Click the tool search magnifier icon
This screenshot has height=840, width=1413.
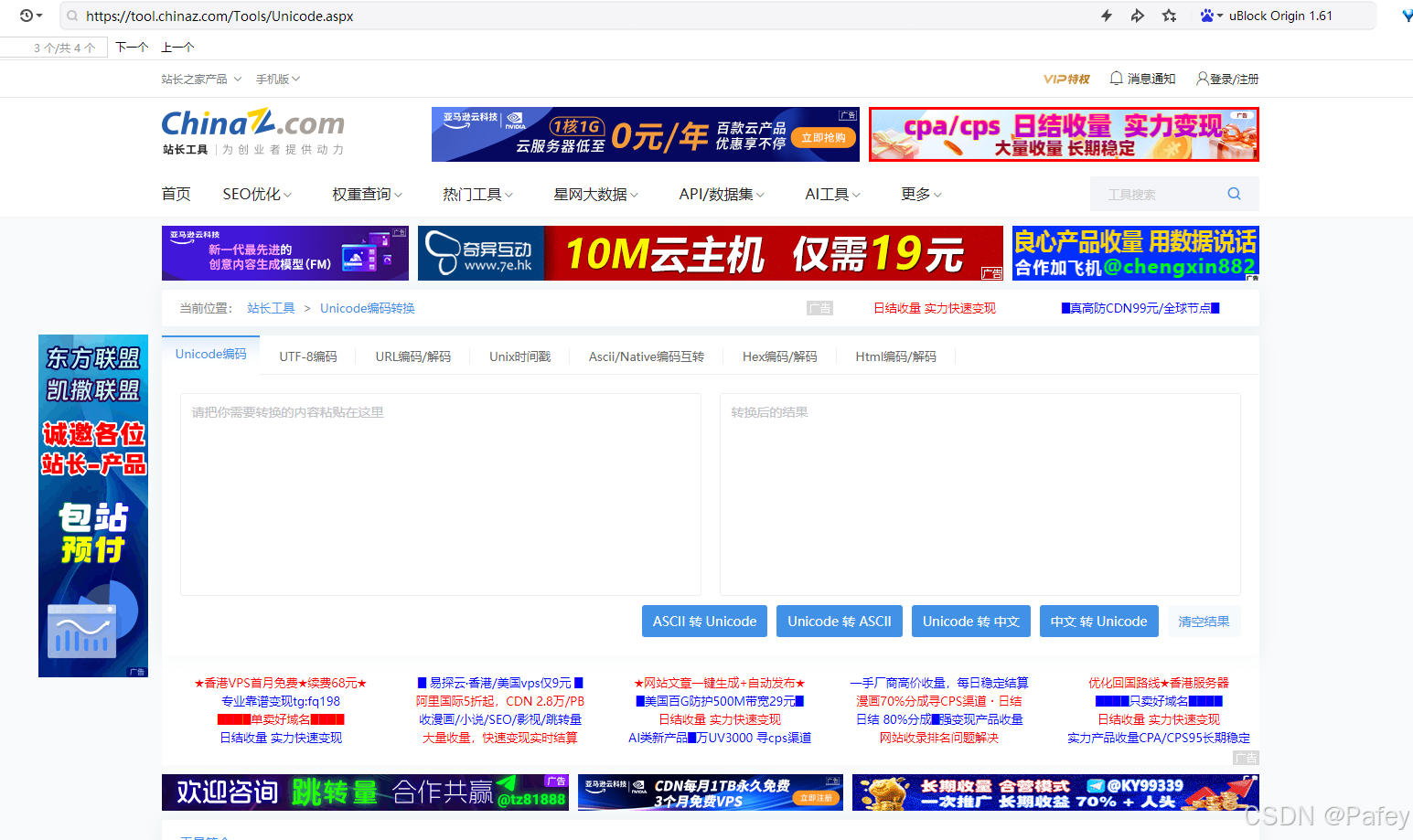pyautogui.click(x=1234, y=194)
